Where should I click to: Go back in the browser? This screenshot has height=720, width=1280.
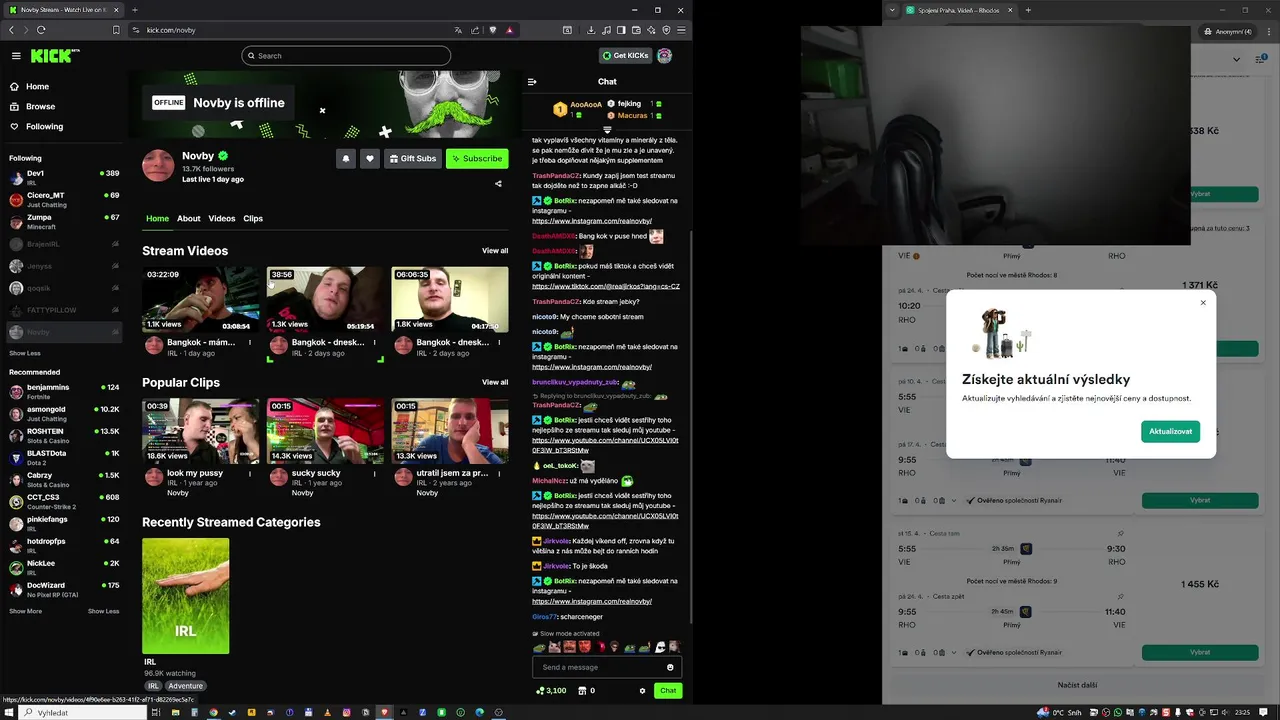click(11, 30)
